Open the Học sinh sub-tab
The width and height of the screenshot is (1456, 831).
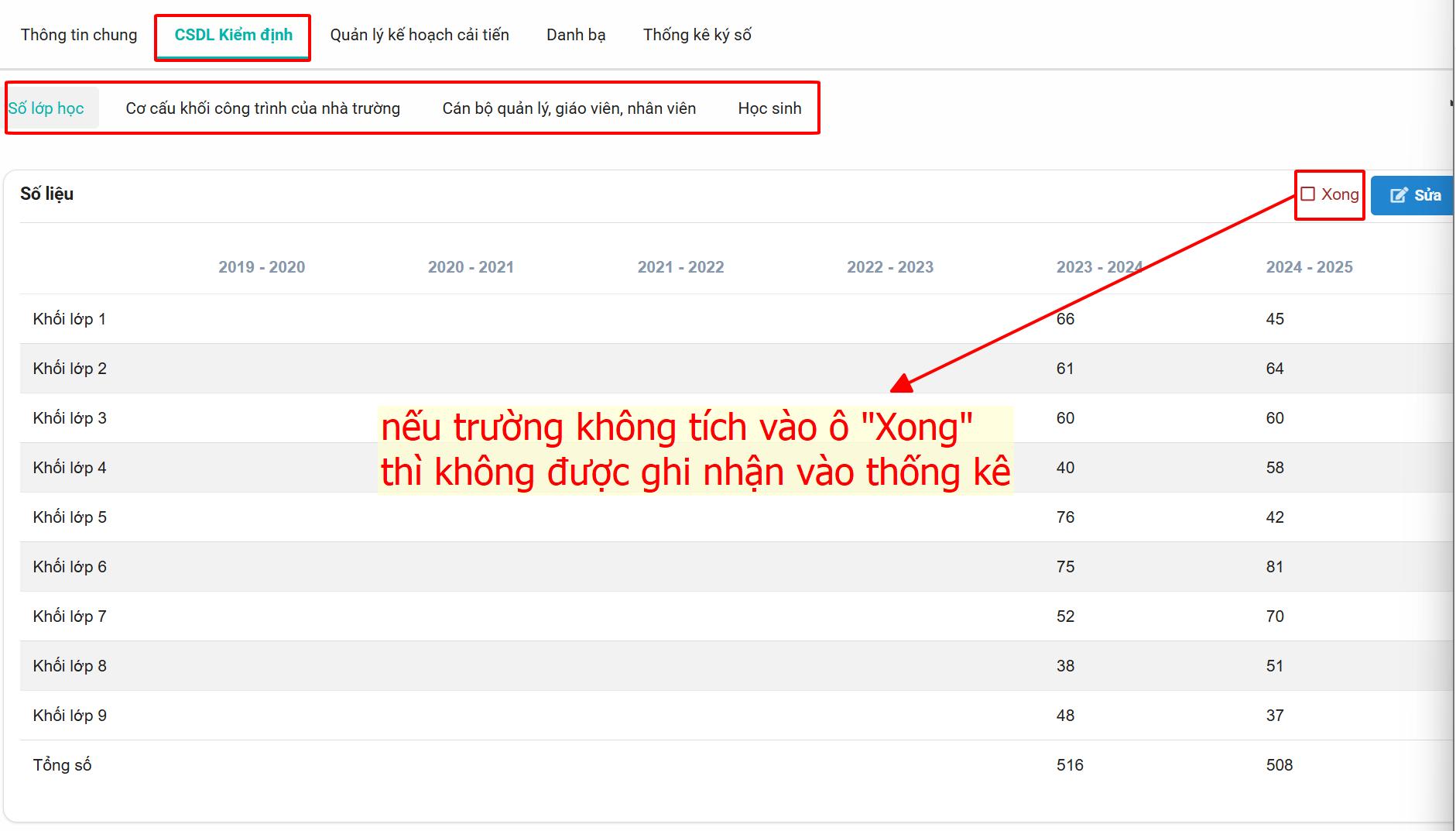[x=769, y=108]
